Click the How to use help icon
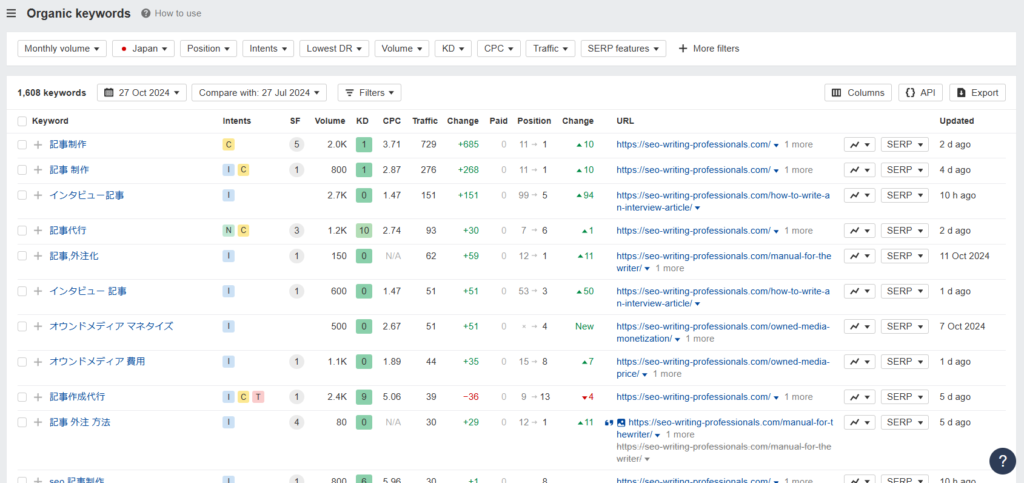 (x=146, y=14)
